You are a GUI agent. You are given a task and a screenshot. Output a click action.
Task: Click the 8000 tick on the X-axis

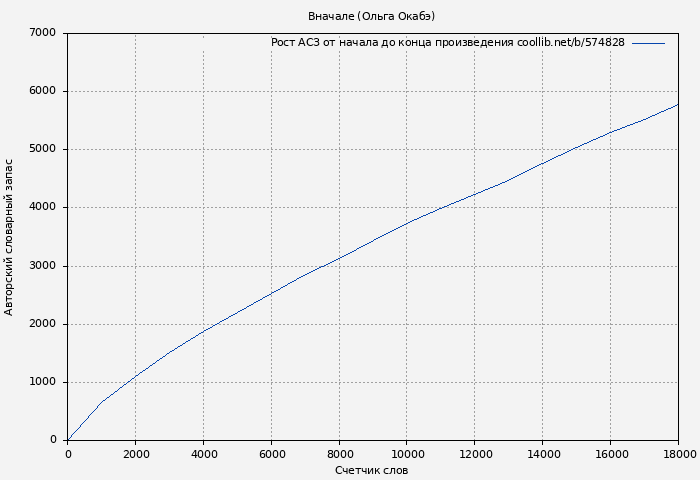(339, 453)
